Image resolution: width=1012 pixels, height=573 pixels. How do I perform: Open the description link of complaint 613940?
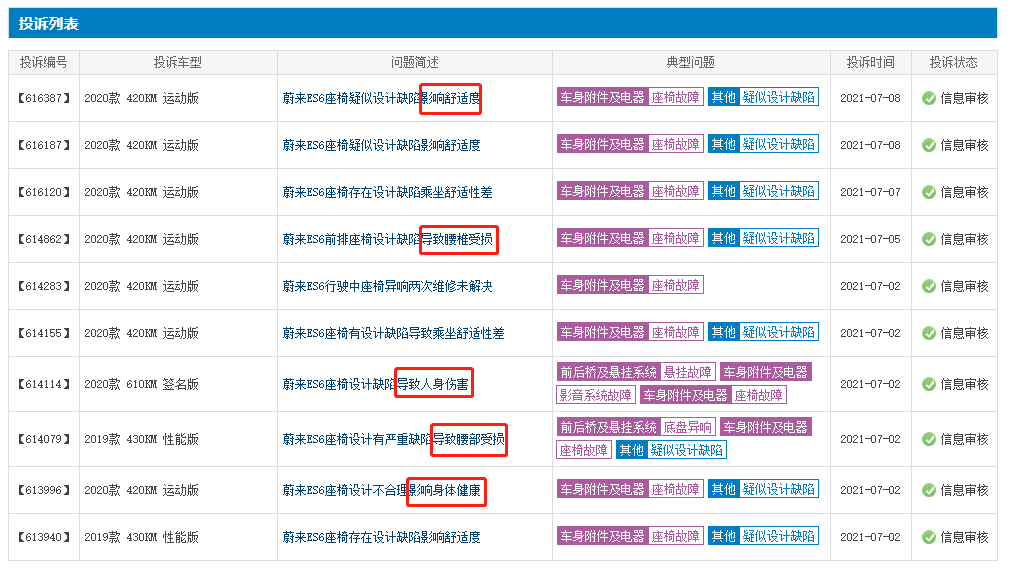click(x=381, y=537)
